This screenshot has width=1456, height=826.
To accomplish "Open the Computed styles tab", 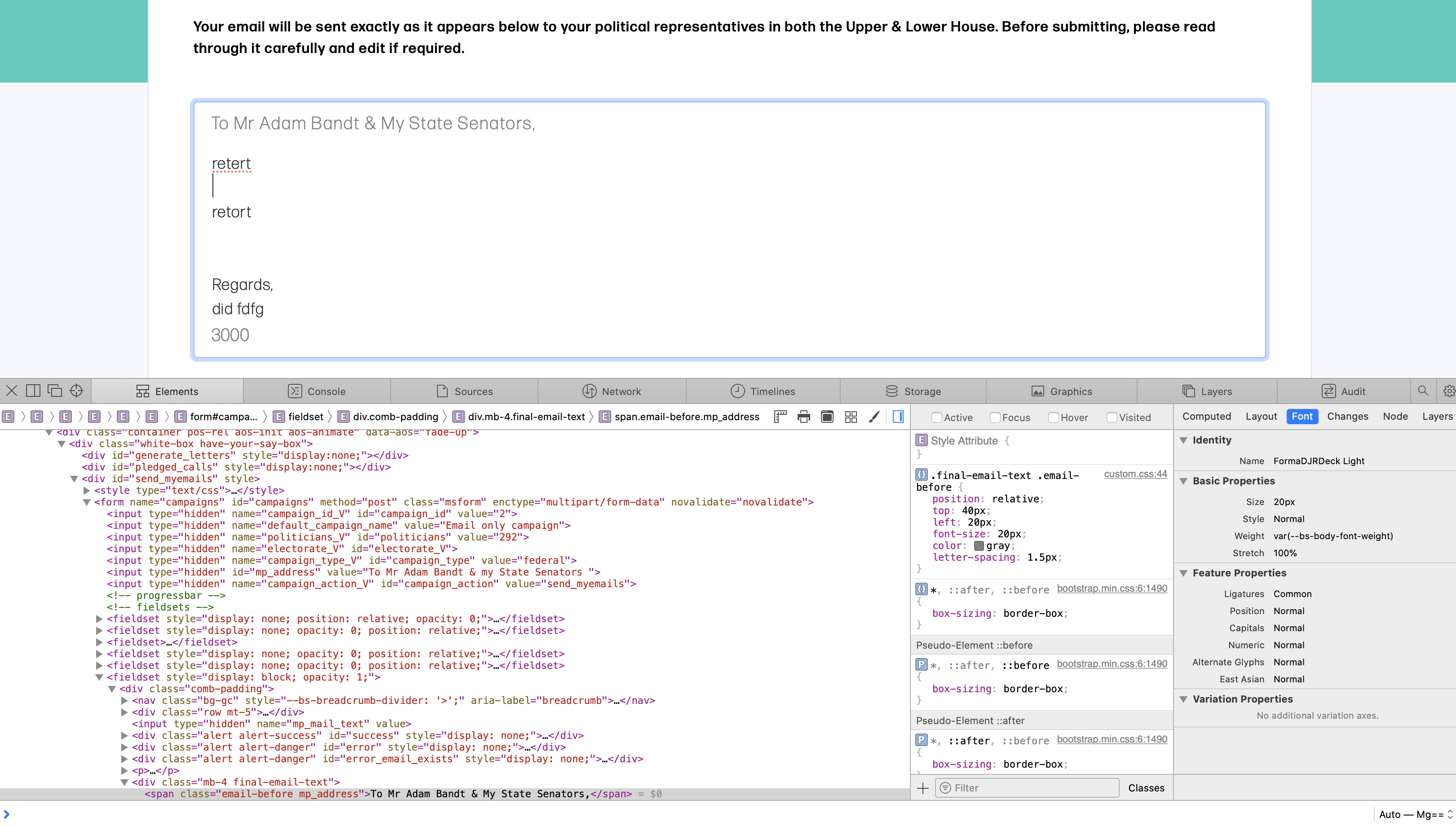I will (1206, 417).
